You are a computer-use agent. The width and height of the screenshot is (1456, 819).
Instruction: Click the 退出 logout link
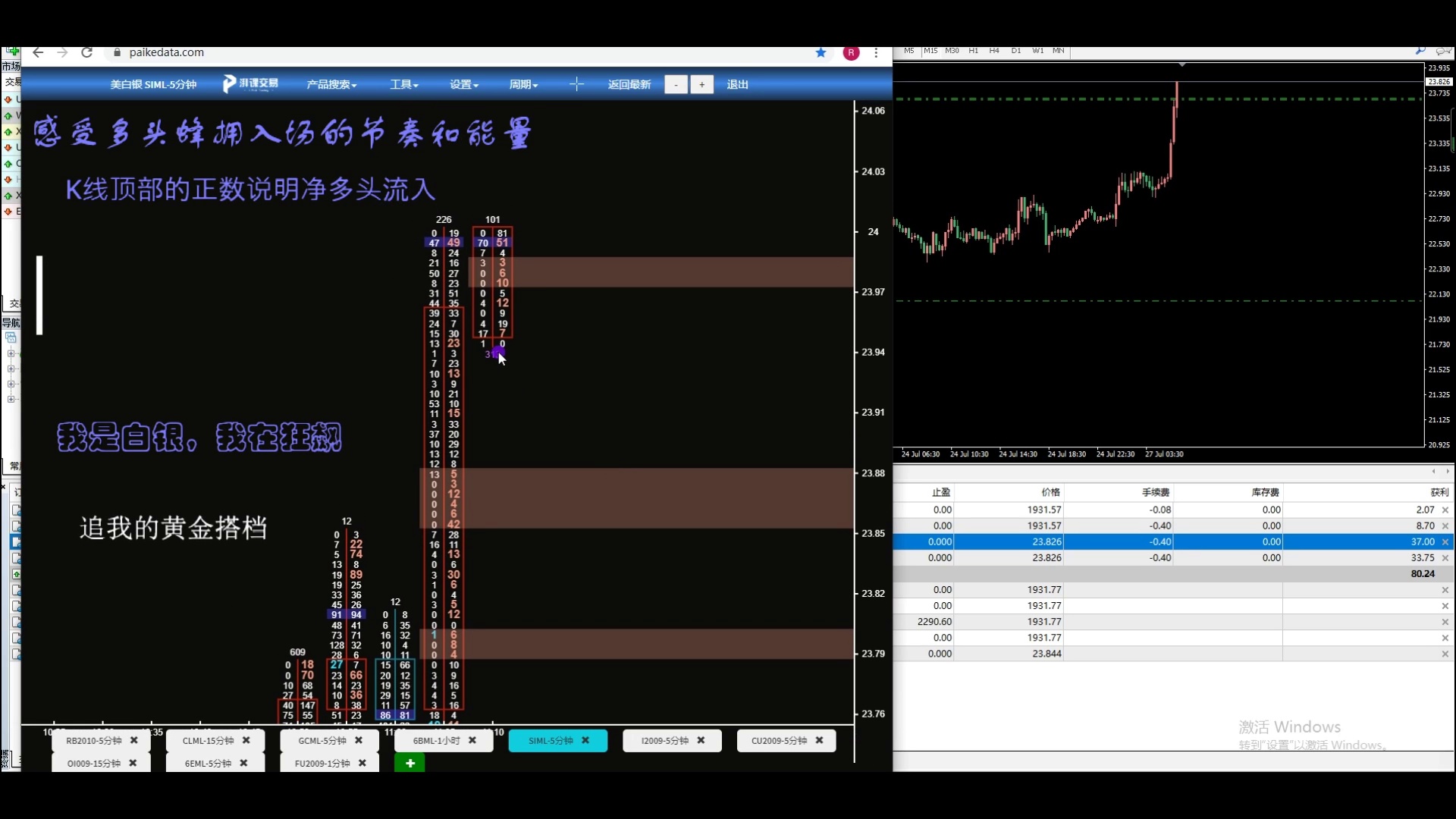737,84
